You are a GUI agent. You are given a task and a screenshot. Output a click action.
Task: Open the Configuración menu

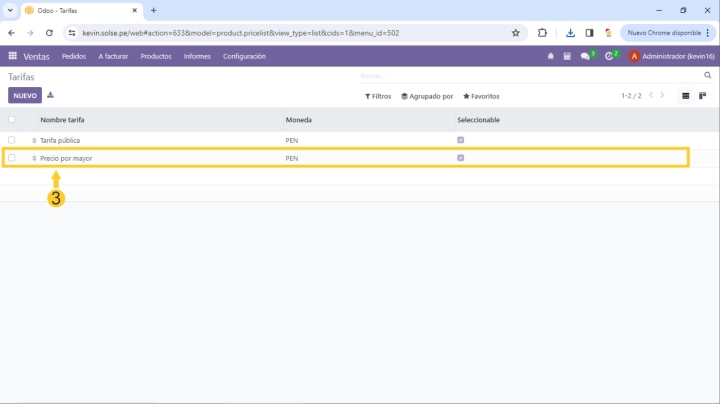[244, 56]
